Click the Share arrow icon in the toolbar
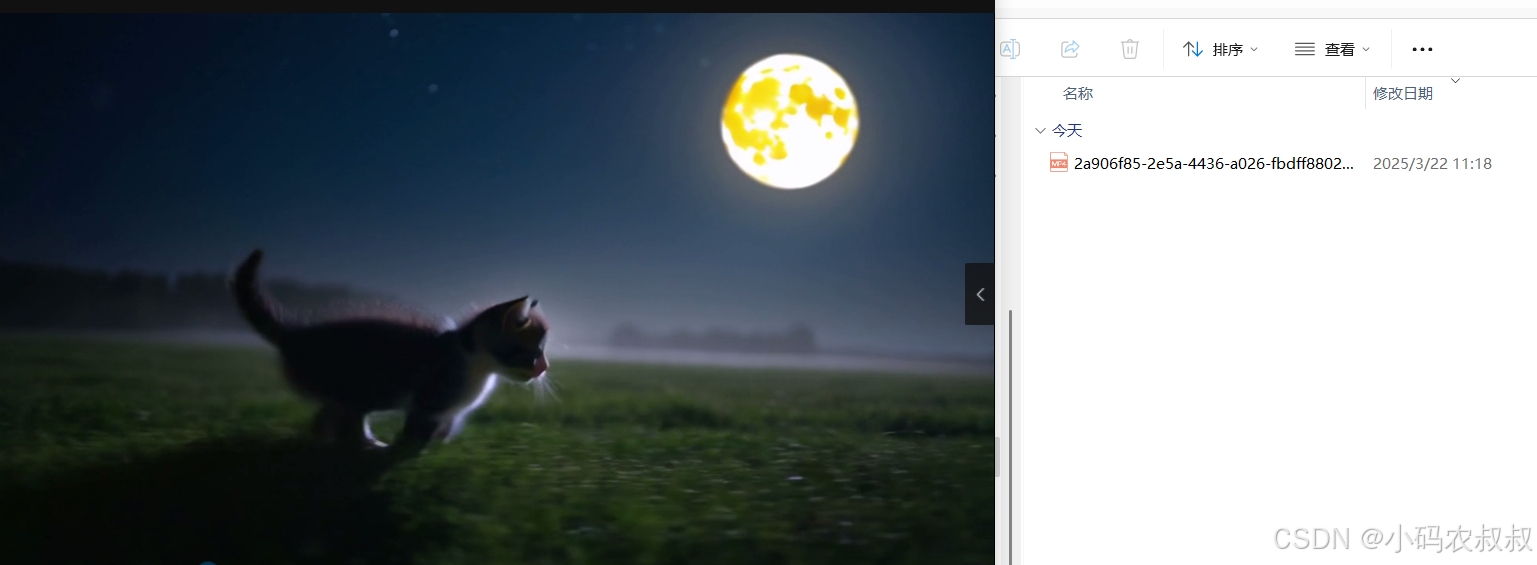 click(1070, 49)
